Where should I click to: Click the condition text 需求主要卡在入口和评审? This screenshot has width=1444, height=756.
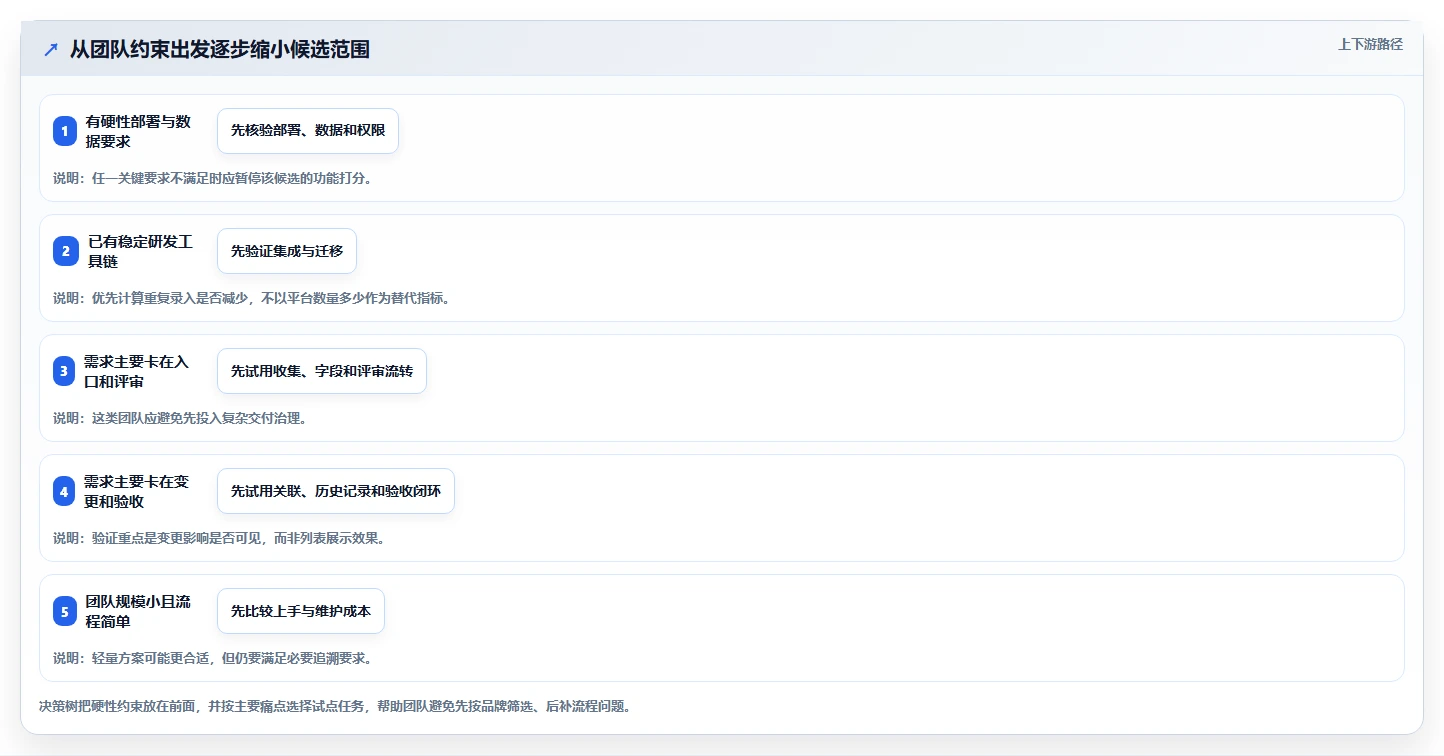(136, 371)
